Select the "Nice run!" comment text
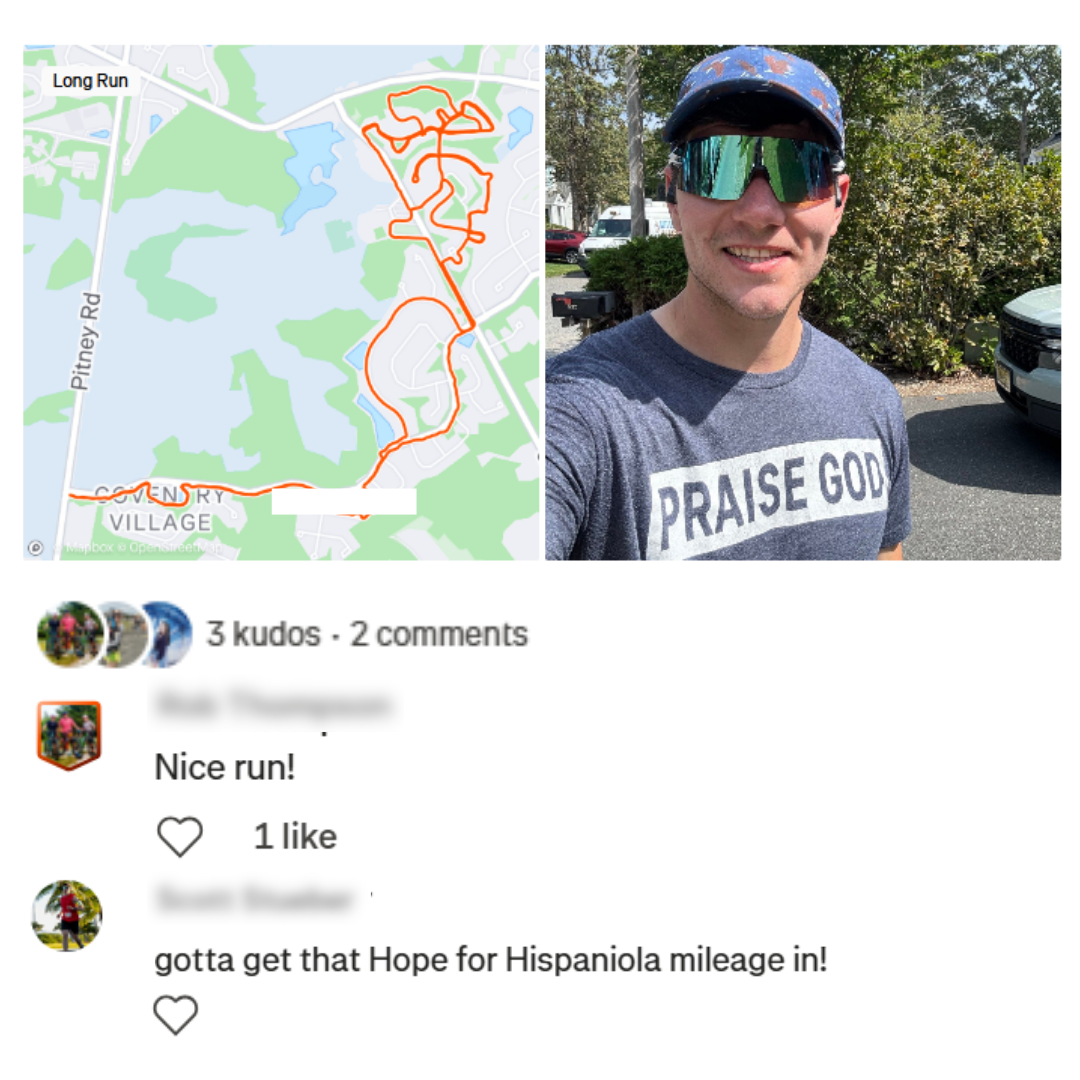Image resolution: width=1080 pixels, height=1080 pixels. click(x=225, y=767)
